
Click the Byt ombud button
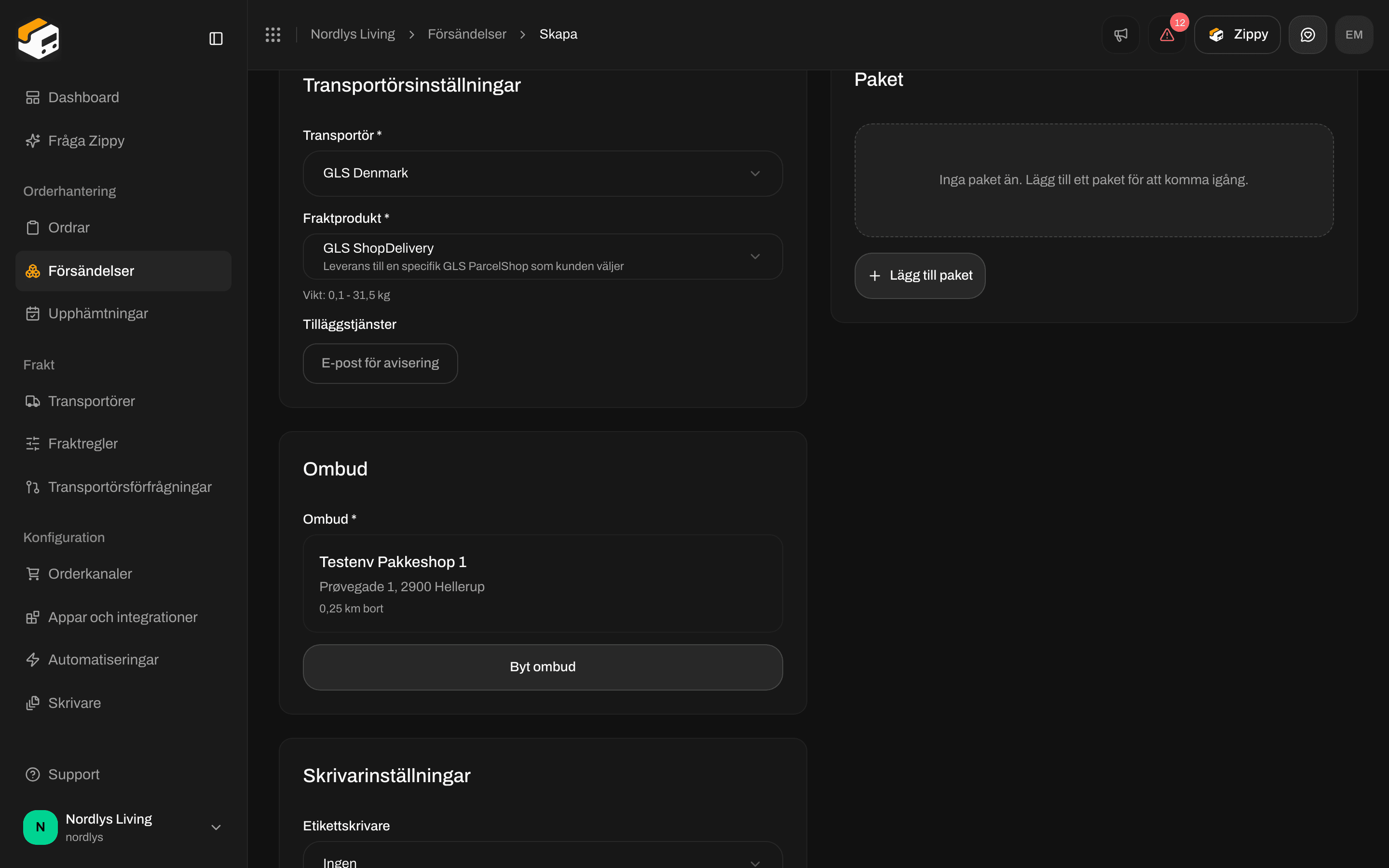pos(543,667)
